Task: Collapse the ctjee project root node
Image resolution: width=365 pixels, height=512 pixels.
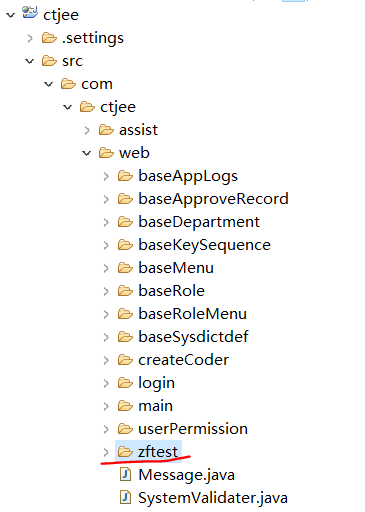Action: (x=11, y=15)
